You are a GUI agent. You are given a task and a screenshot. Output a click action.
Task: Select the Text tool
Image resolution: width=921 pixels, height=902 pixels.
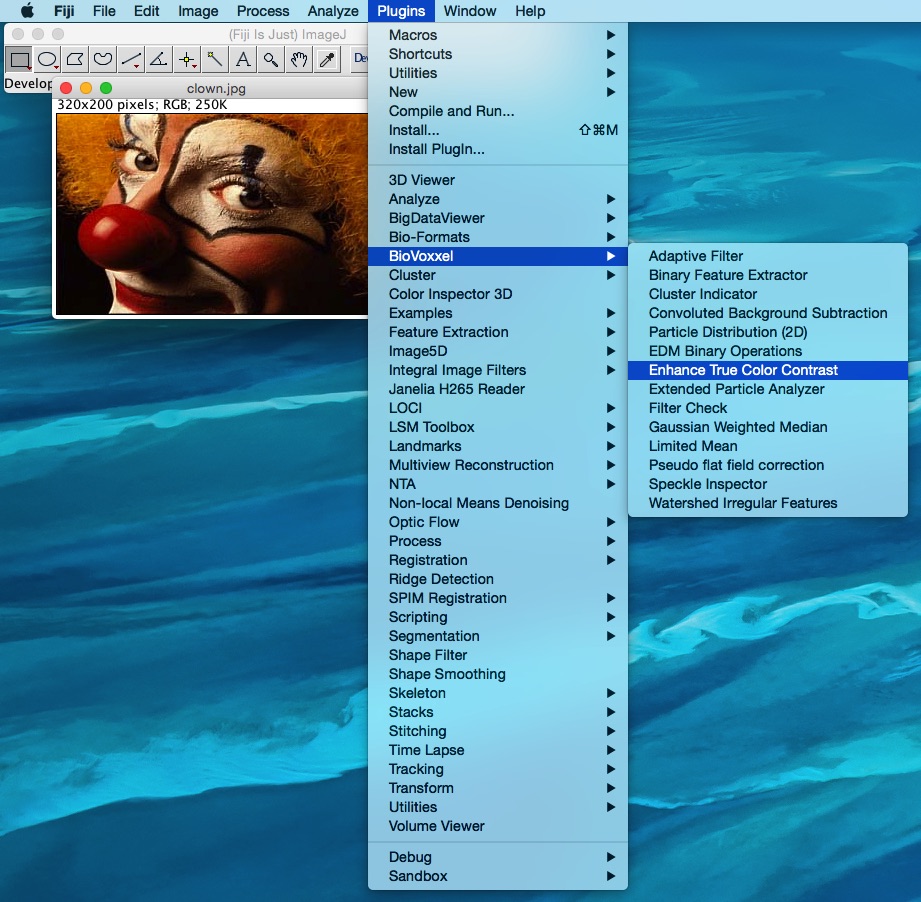(x=241, y=59)
